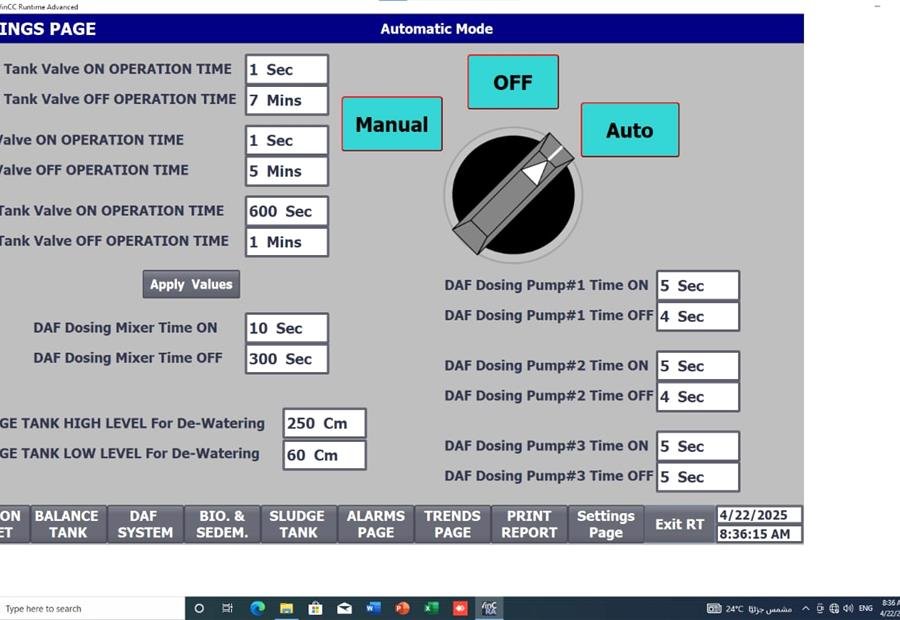Edit Tank Valve ON time 600 Sec field

coord(287,211)
